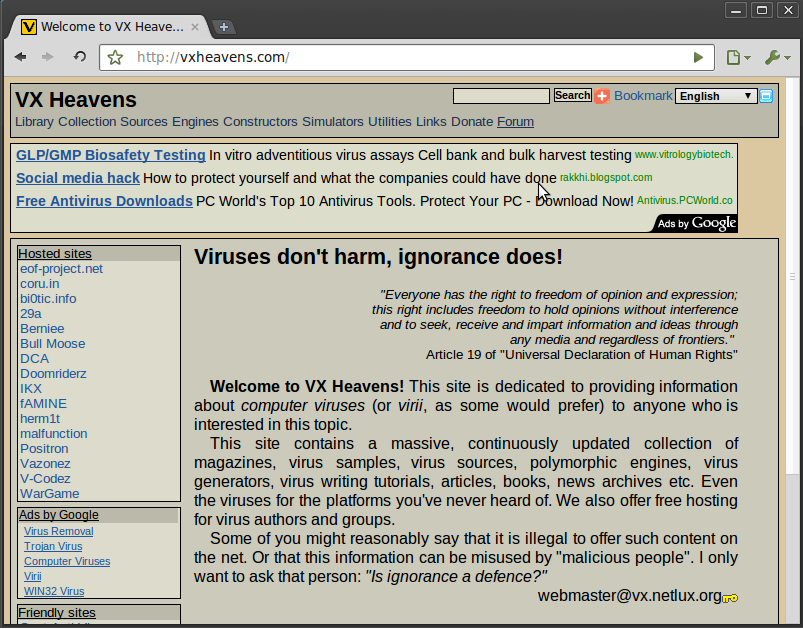
Task: Open the wrench settings menu
Action: 777,57
